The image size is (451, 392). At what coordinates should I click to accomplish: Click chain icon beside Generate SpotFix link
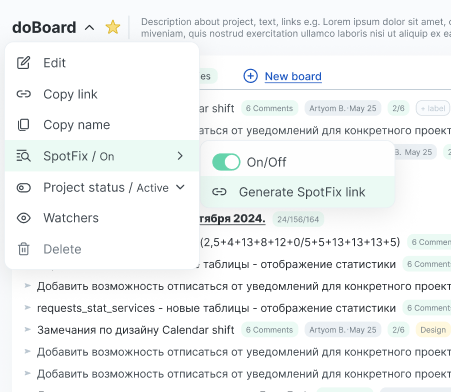tap(219, 192)
